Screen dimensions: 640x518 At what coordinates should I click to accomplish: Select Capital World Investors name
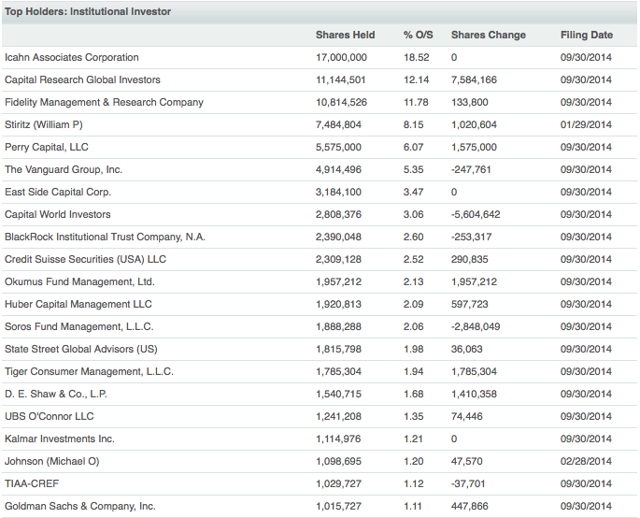click(58, 214)
